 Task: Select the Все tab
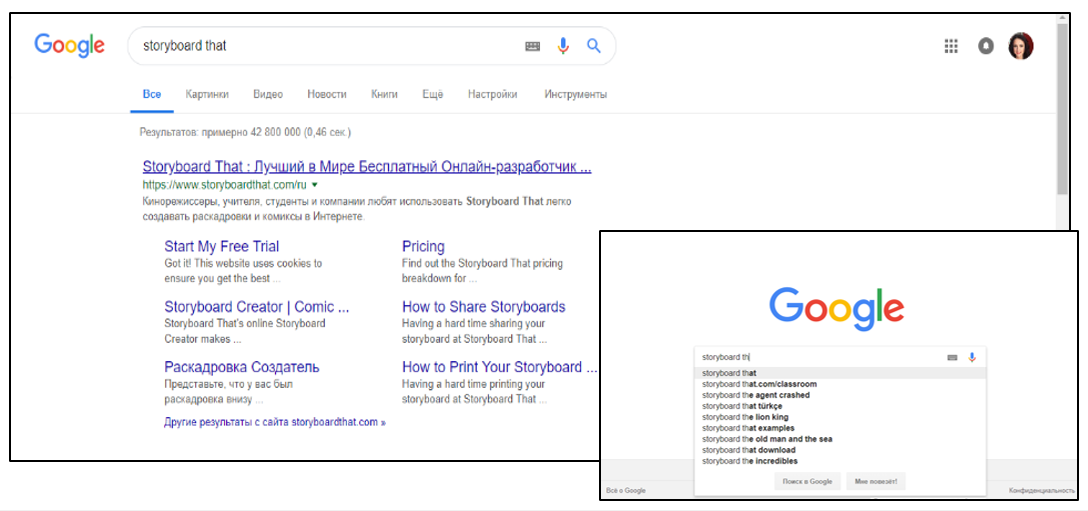tap(152, 94)
